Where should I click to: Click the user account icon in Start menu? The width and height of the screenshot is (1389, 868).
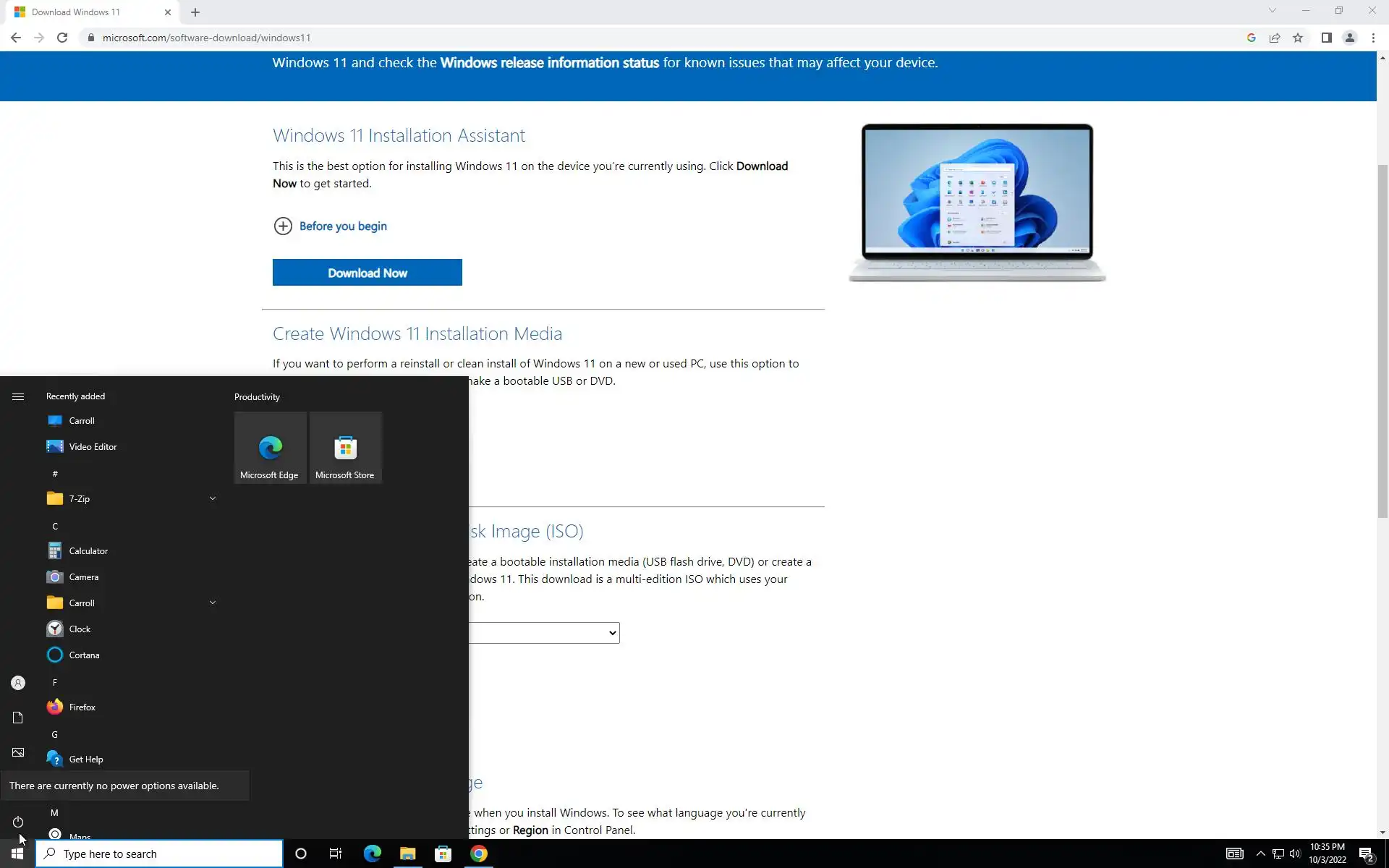point(18,683)
